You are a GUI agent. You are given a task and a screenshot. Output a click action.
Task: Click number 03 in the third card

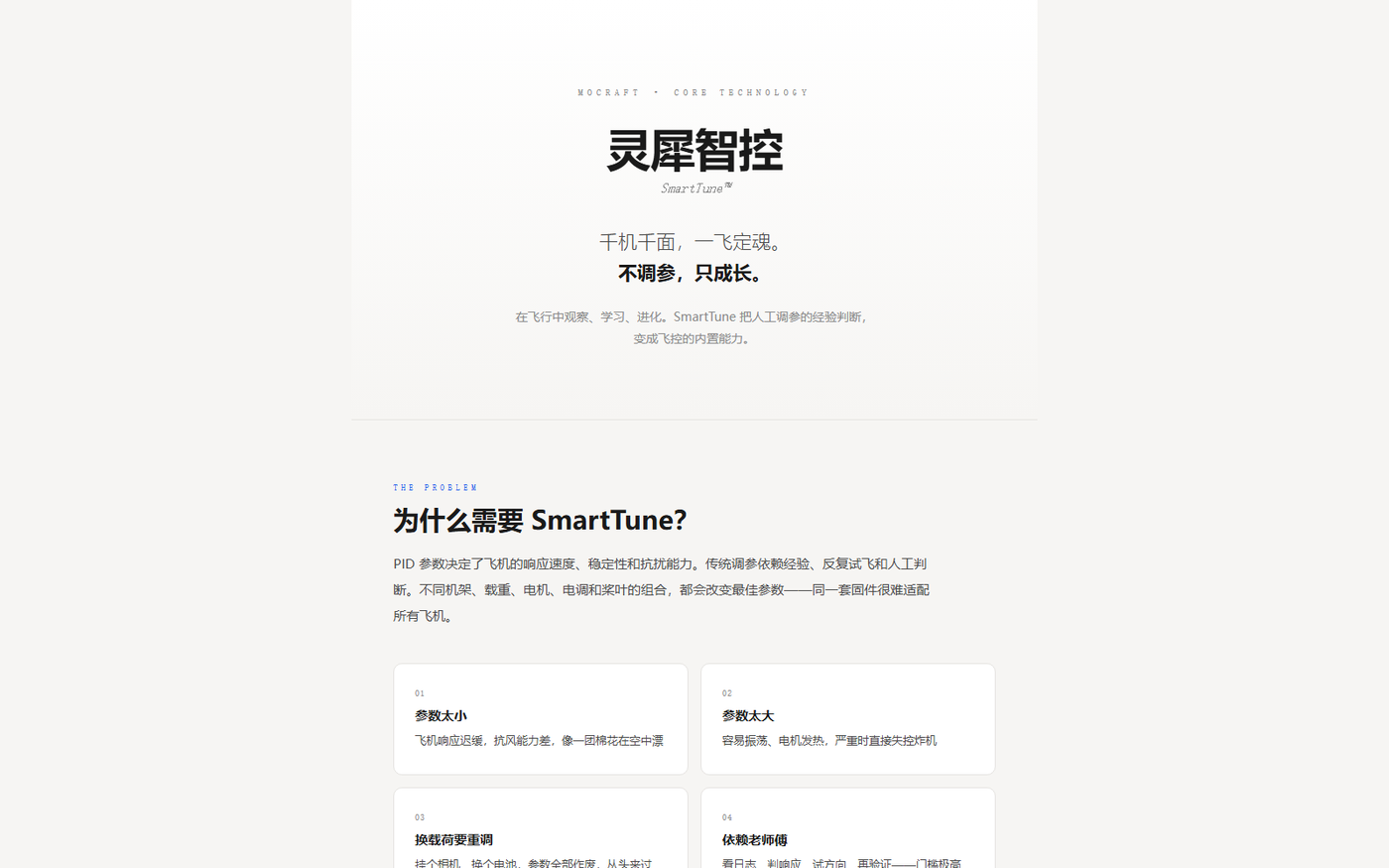coord(420,817)
